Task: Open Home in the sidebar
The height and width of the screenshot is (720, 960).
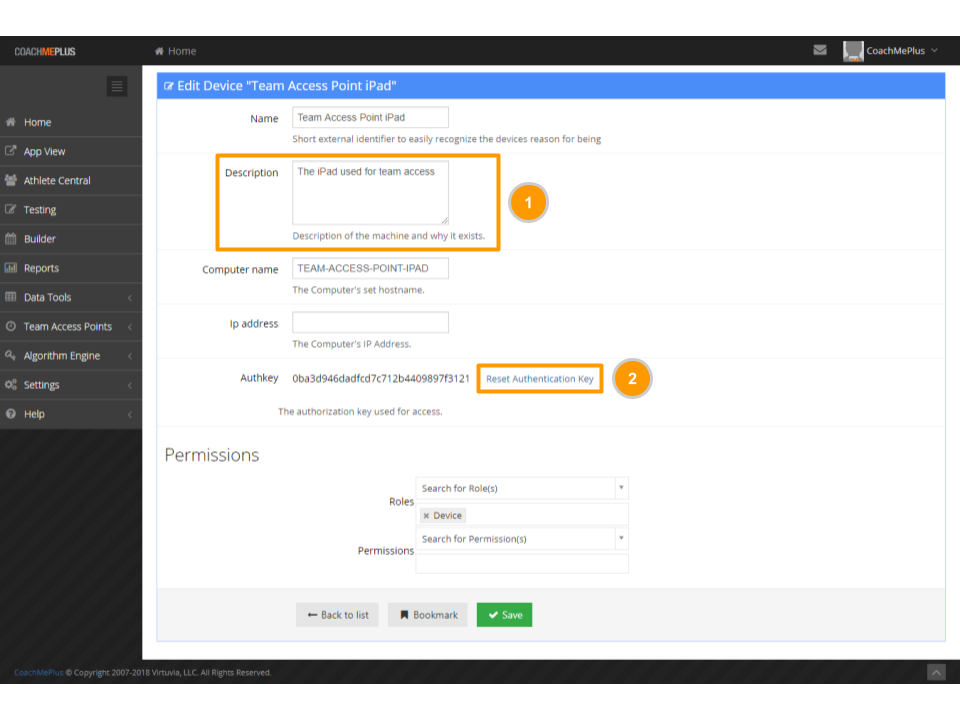Action: pos(71,122)
